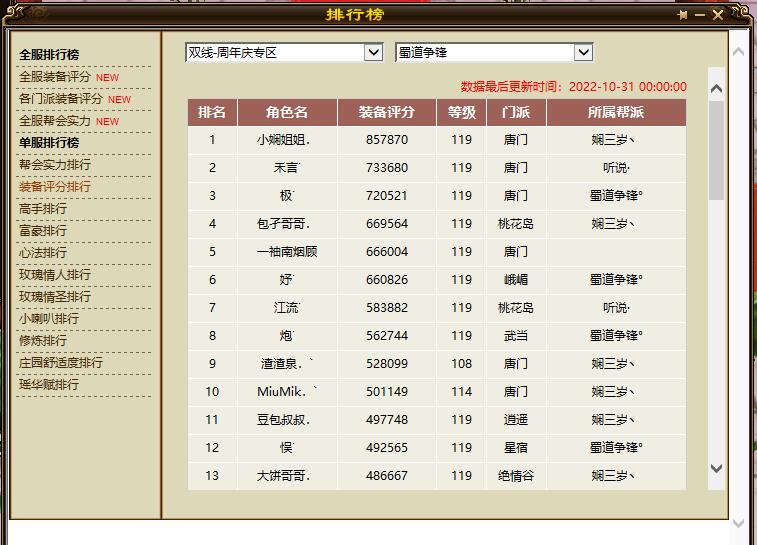This screenshot has width=757, height=545.
Task: Click level value 108
Action: [462, 364]
